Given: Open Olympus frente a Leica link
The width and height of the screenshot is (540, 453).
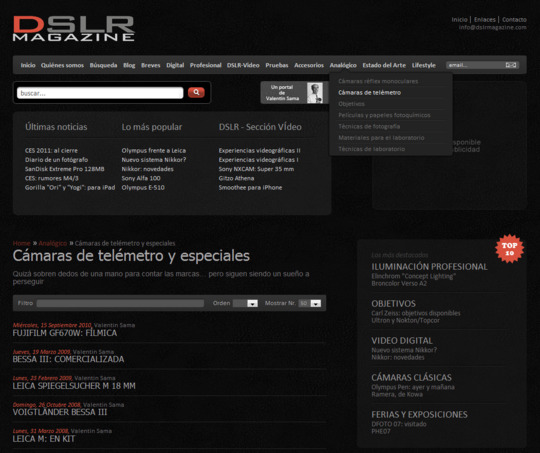Looking at the screenshot, I should coord(154,151).
